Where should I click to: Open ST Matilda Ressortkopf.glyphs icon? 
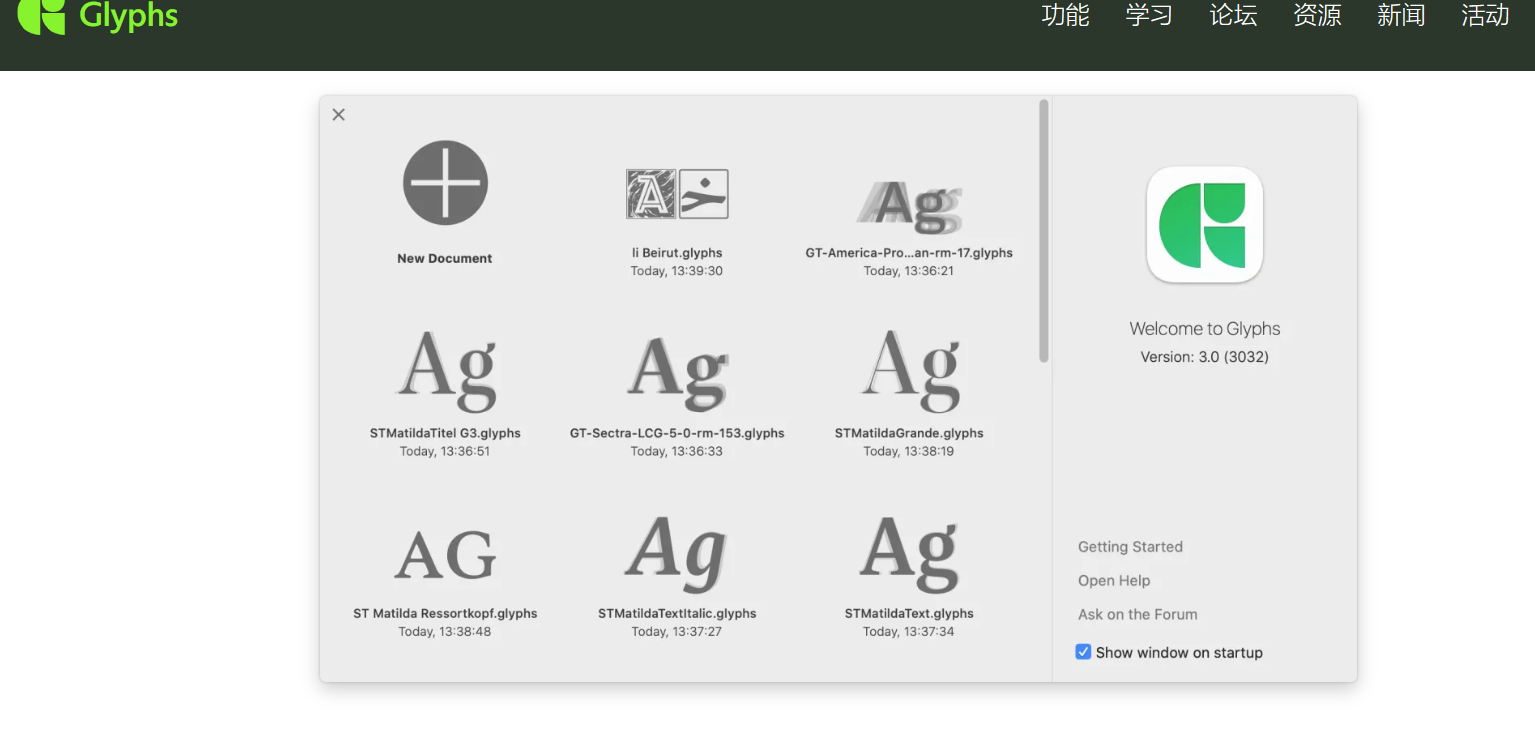[x=445, y=555]
